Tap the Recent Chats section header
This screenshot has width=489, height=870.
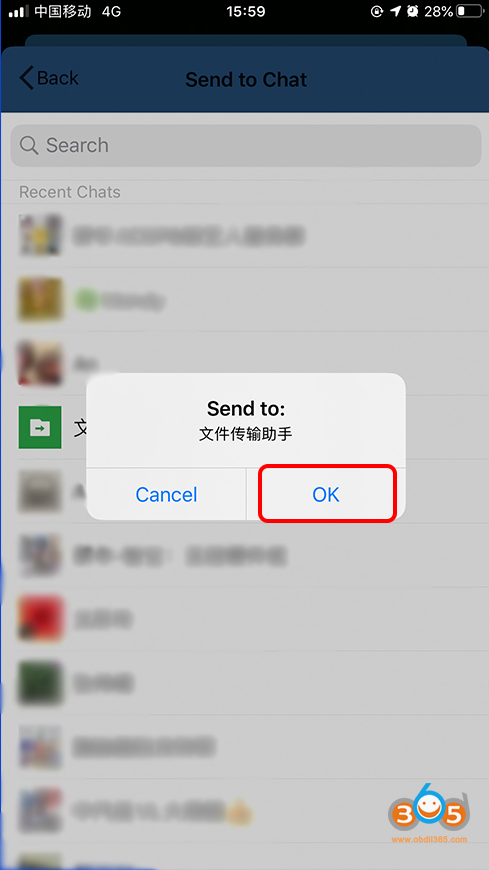pos(70,192)
